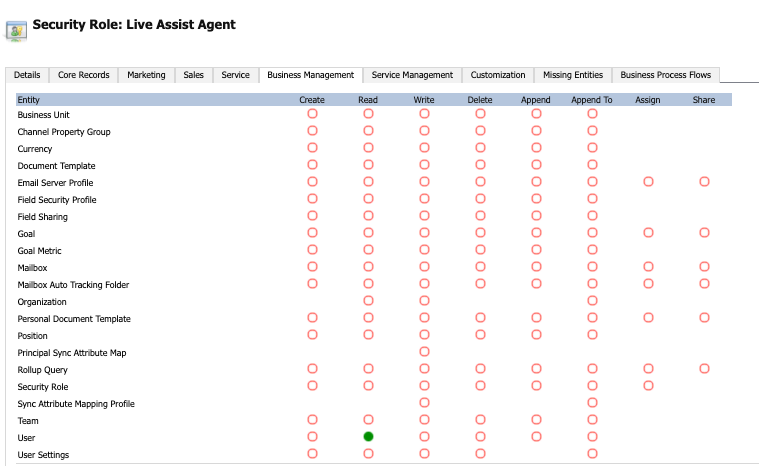The image size is (759, 466).
Task: Toggle Assign privilege for Email Server Profile
Action: [x=648, y=181]
